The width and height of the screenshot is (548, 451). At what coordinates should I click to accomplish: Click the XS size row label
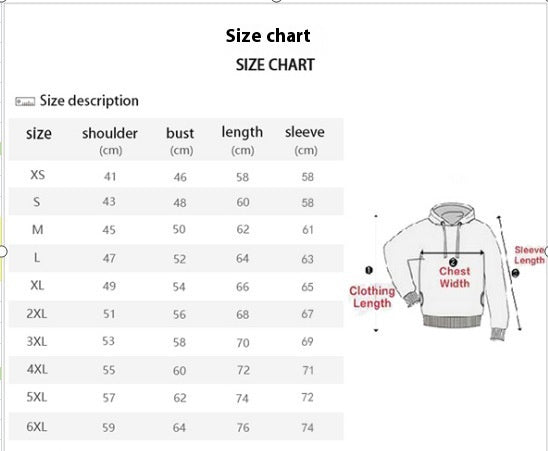point(37,175)
